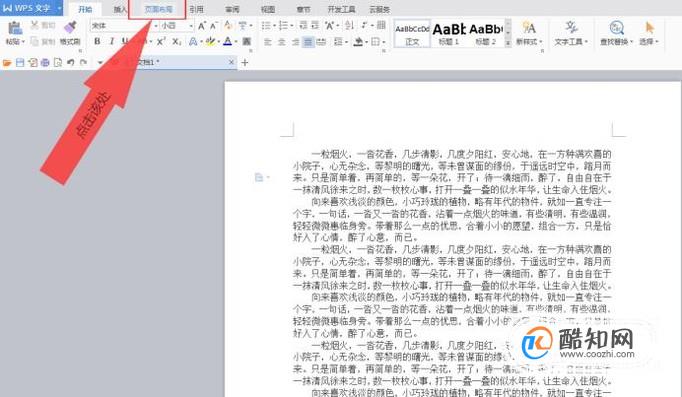Screen dimensions: 682x397
Task: Add a new document tab with plus button
Action: point(245,63)
